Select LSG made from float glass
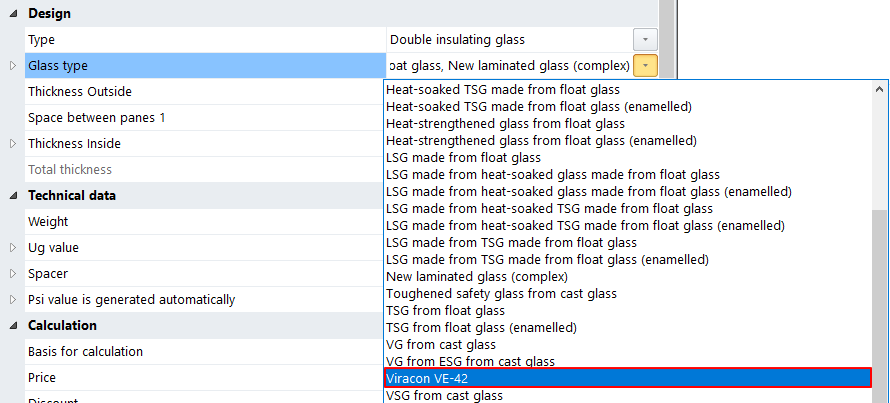Screen dimensions: 890x403 pyautogui.click(x=463, y=157)
